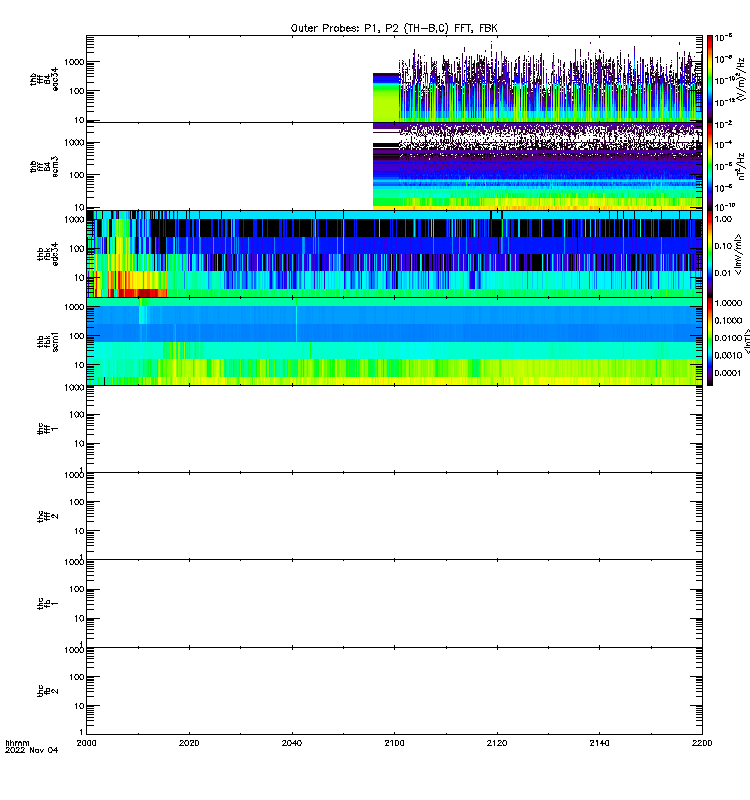Click the '0.10' color bar tick value
750x800 pixels.
click(x=723, y=246)
